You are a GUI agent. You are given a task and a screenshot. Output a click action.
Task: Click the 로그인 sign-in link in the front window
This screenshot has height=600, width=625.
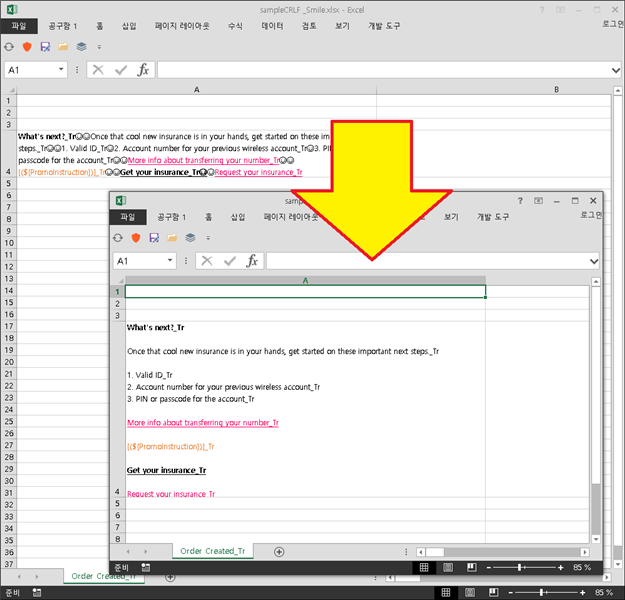(591, 215)
